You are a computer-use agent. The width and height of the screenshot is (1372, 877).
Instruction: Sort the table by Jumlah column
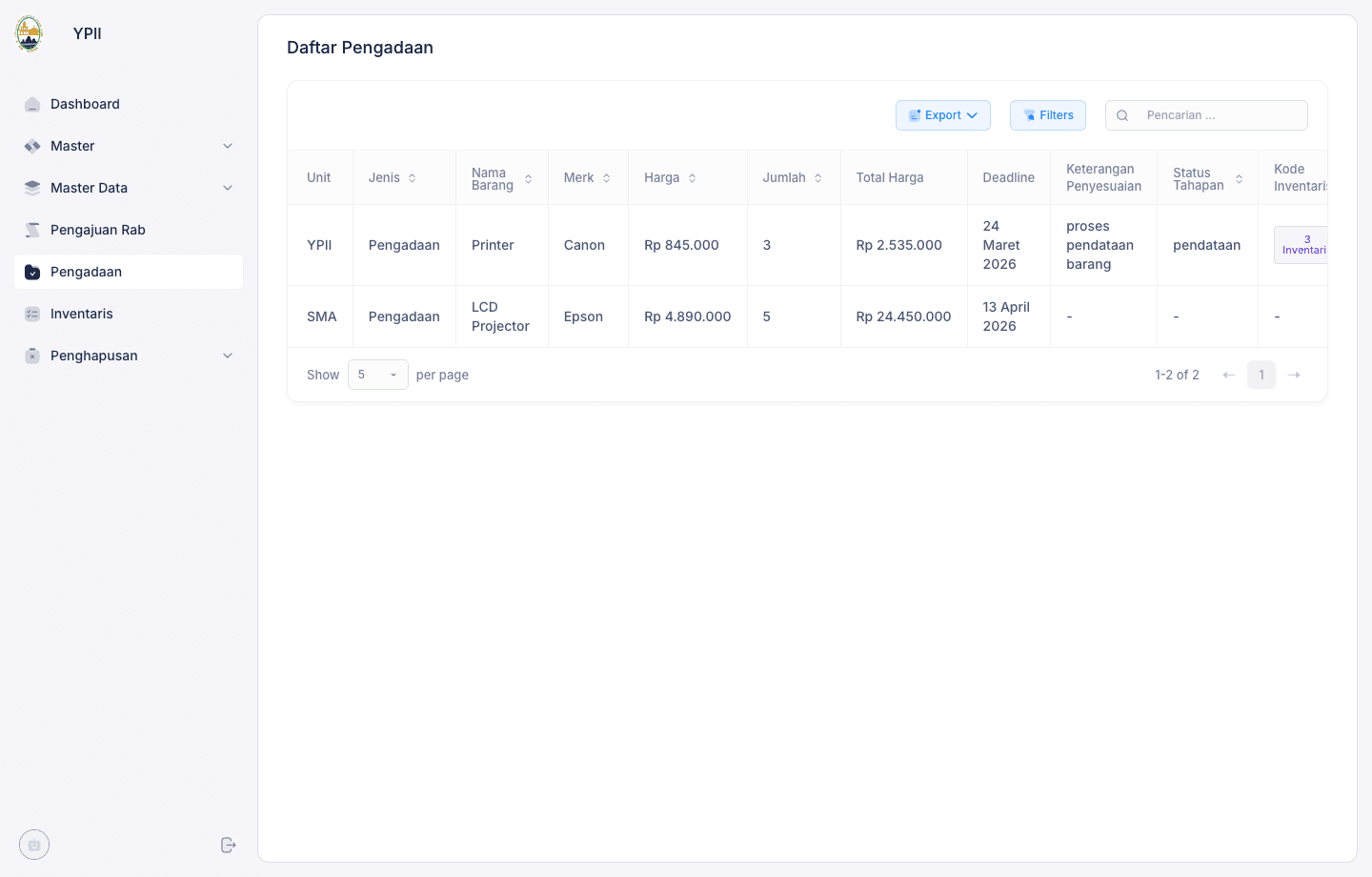click(x=817, y=178)
